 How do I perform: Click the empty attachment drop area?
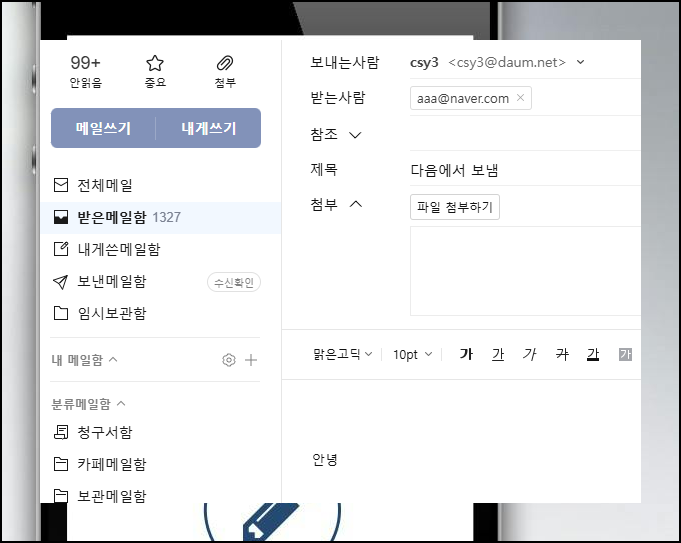[526, 271]
